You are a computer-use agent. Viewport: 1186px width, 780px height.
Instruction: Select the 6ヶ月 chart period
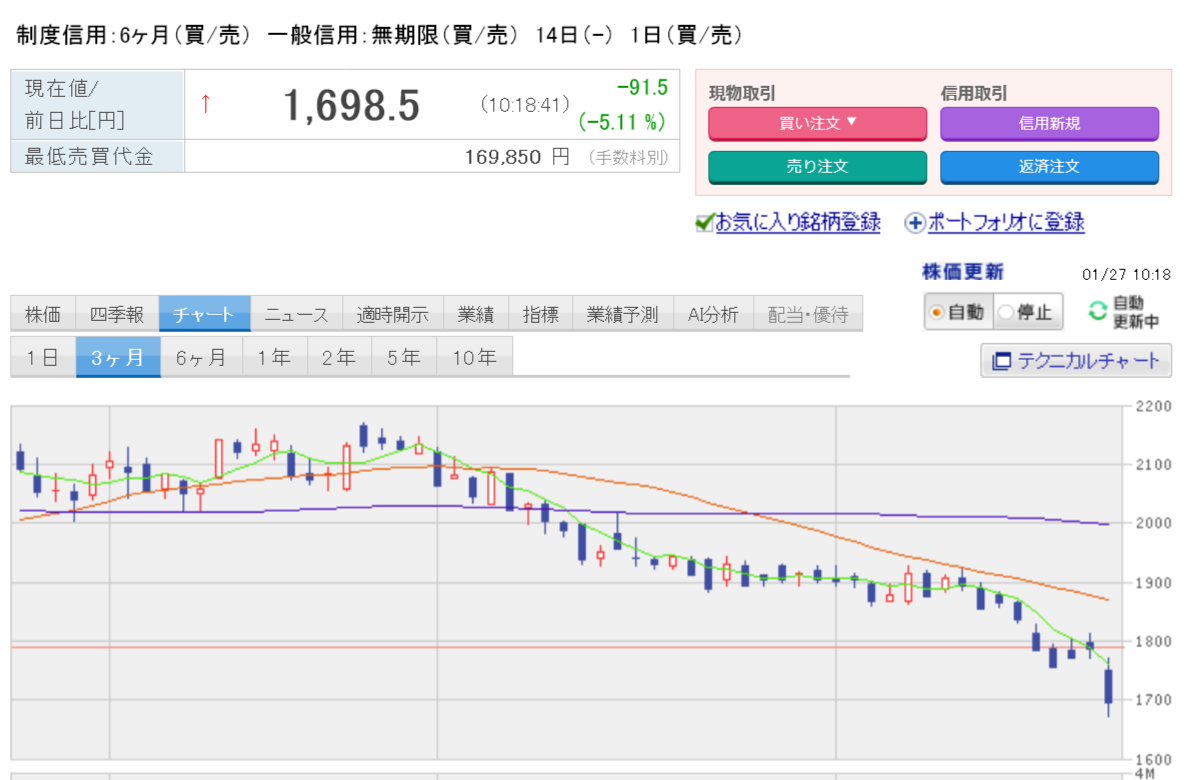click(x=201, y=358)
